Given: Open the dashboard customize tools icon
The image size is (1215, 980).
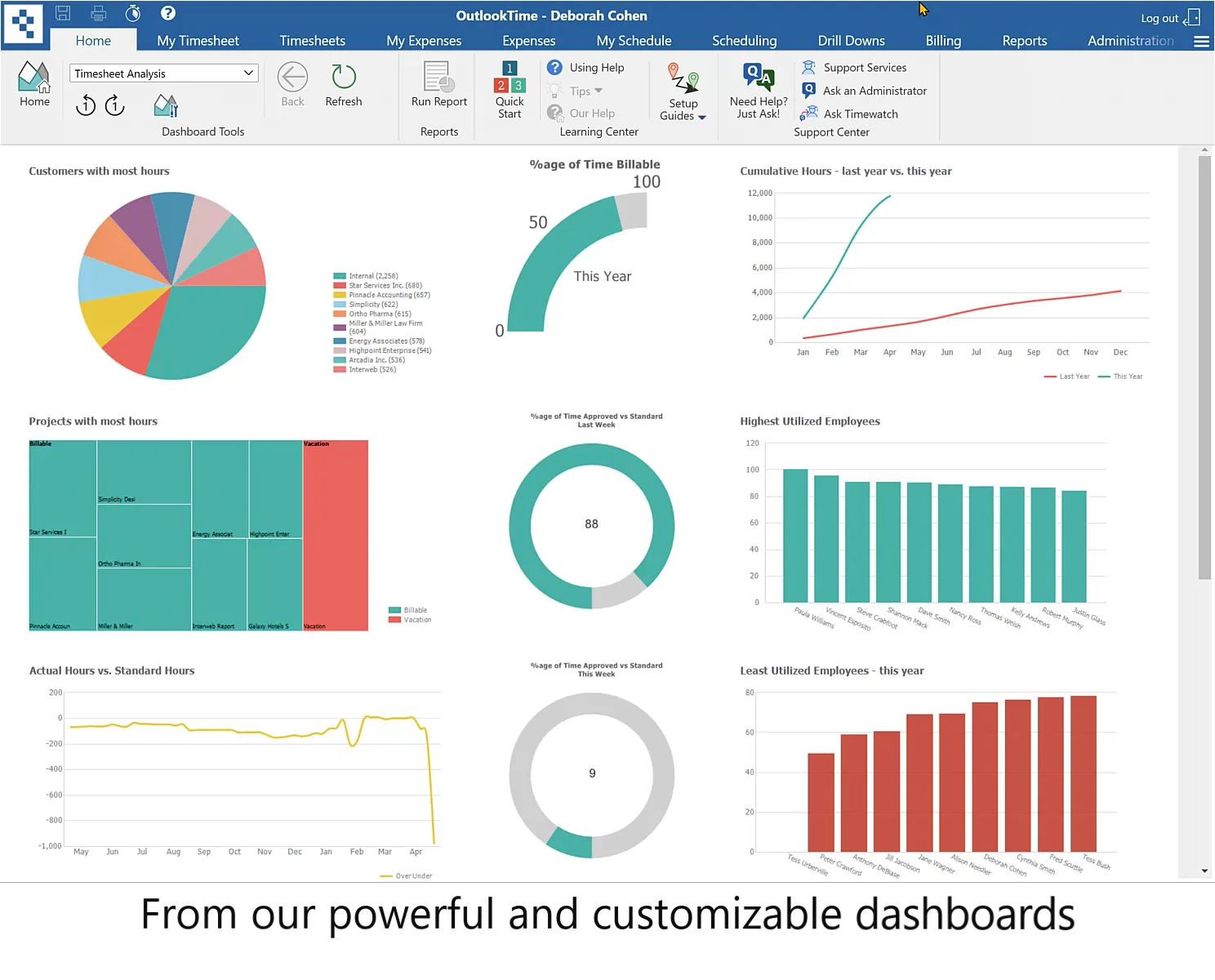Looking at the screenshot, I should 166,105.
